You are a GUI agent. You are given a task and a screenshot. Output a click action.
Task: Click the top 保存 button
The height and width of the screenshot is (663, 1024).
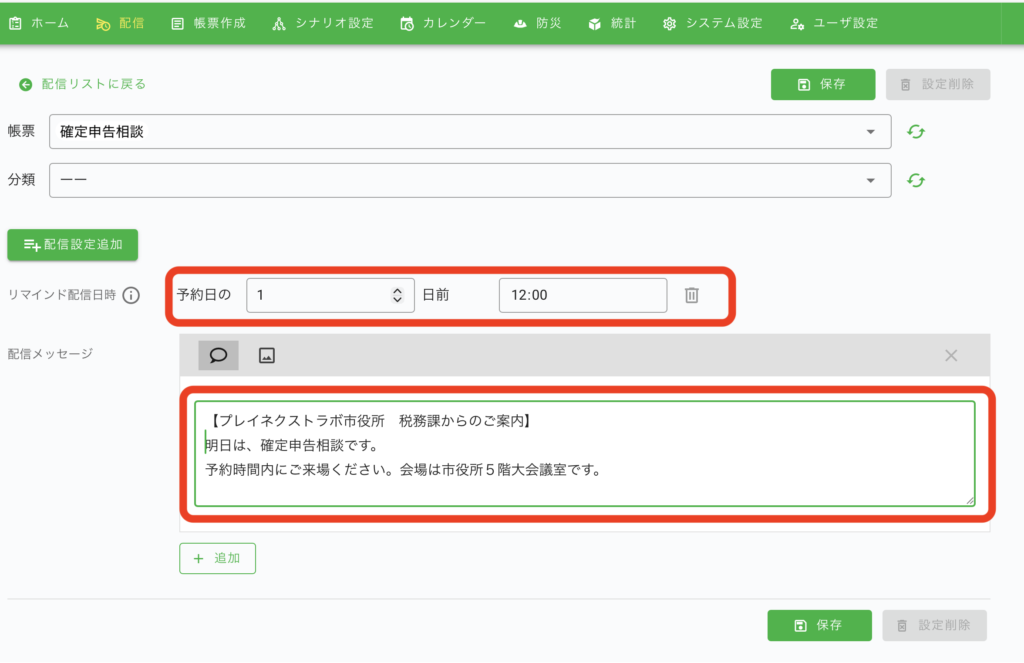click(822, 85)
